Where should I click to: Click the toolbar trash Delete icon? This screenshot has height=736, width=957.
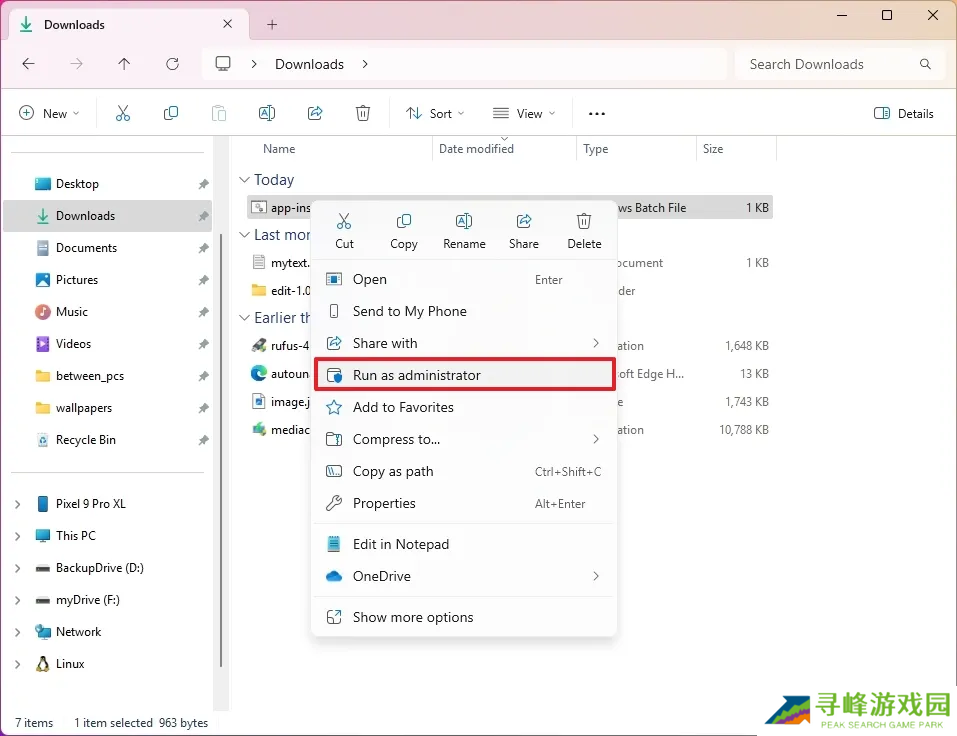click(363, 114)
